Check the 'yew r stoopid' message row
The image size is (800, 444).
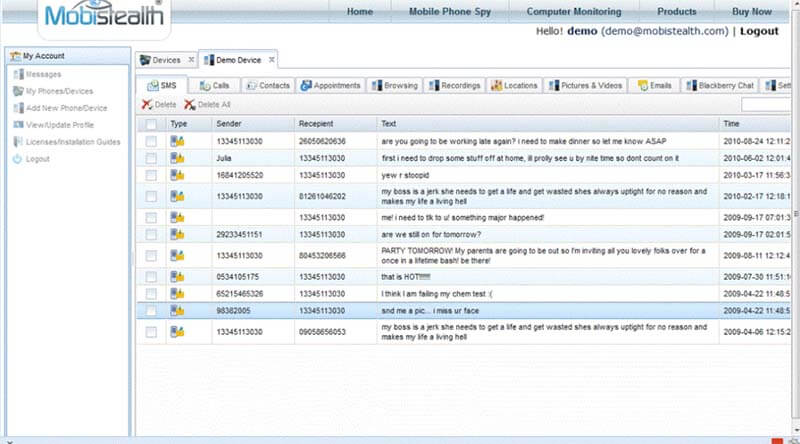pos(151,175)
